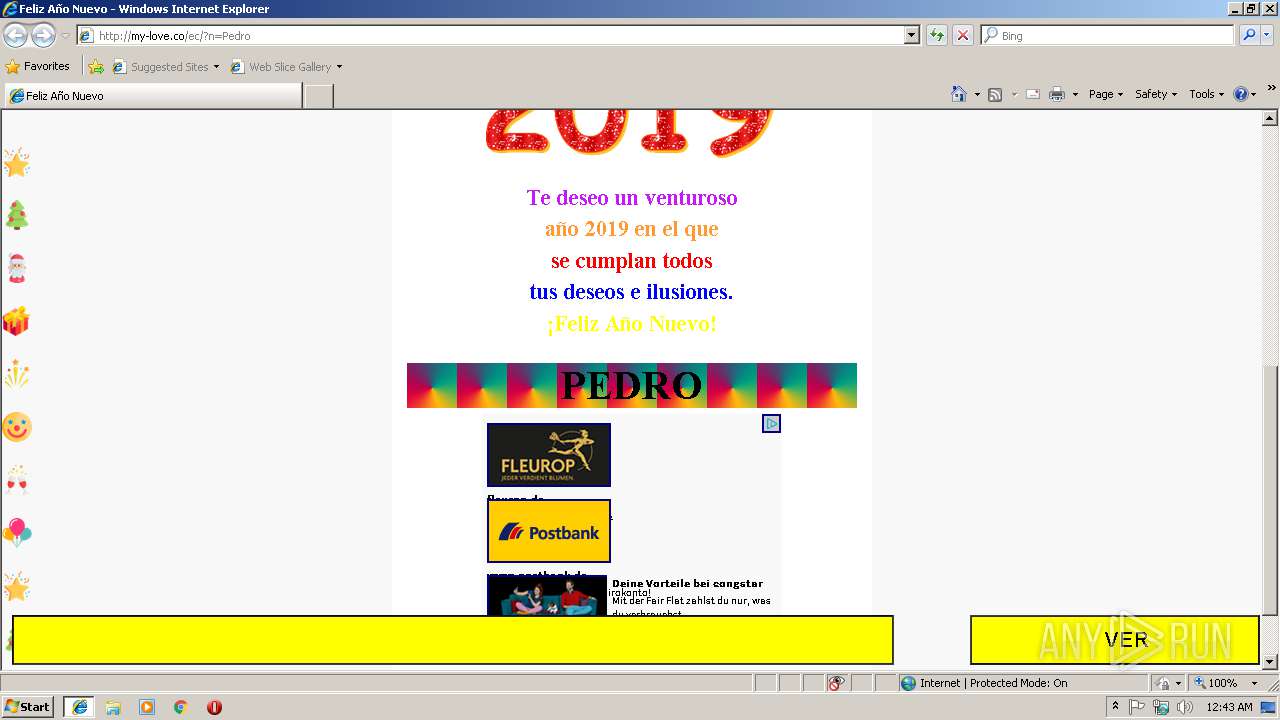Stop loading with the red X button
The height and width of the screenshot is (720, 1280).
962,35
